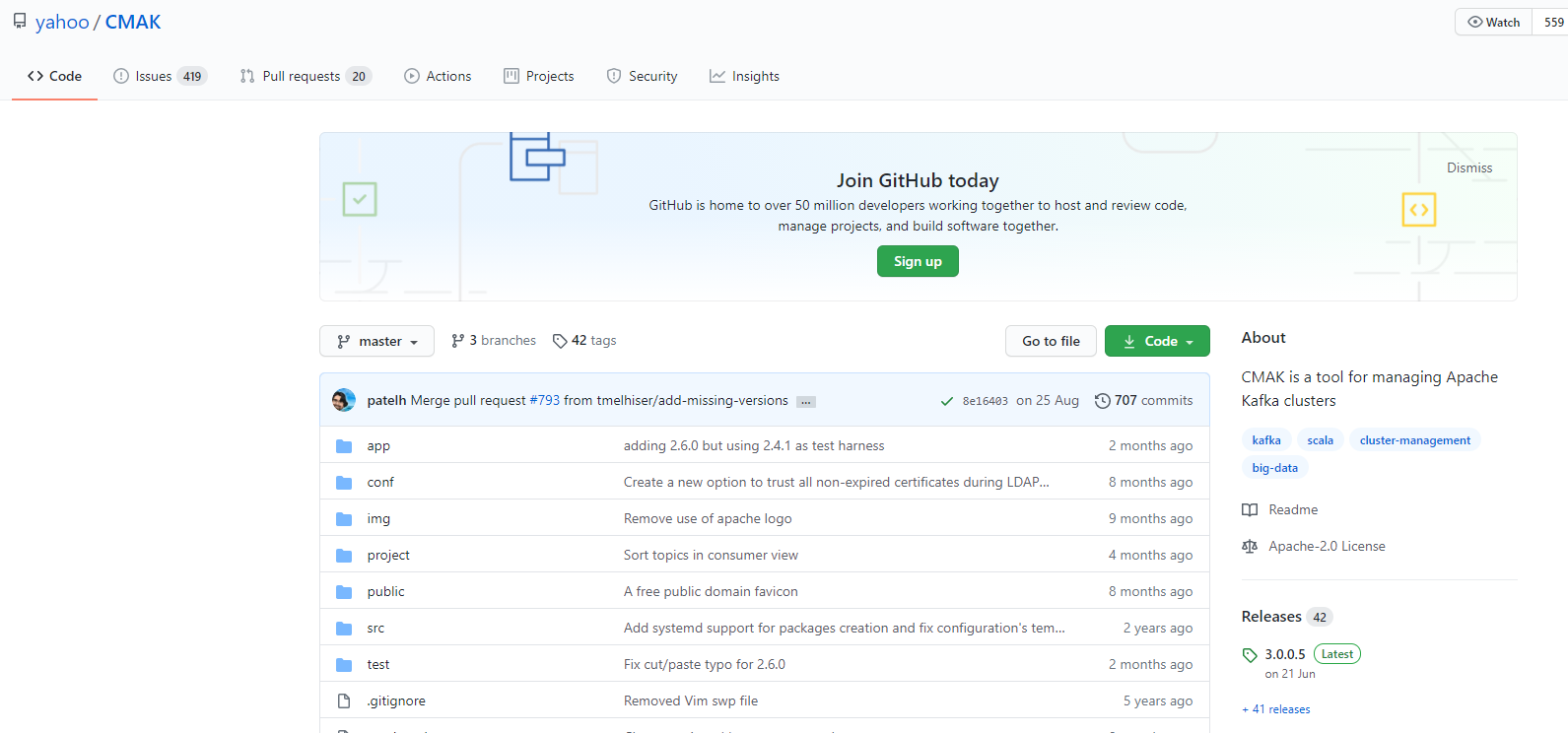Open the Code tab
1568x733 pixels.
[x=54, y=76]
